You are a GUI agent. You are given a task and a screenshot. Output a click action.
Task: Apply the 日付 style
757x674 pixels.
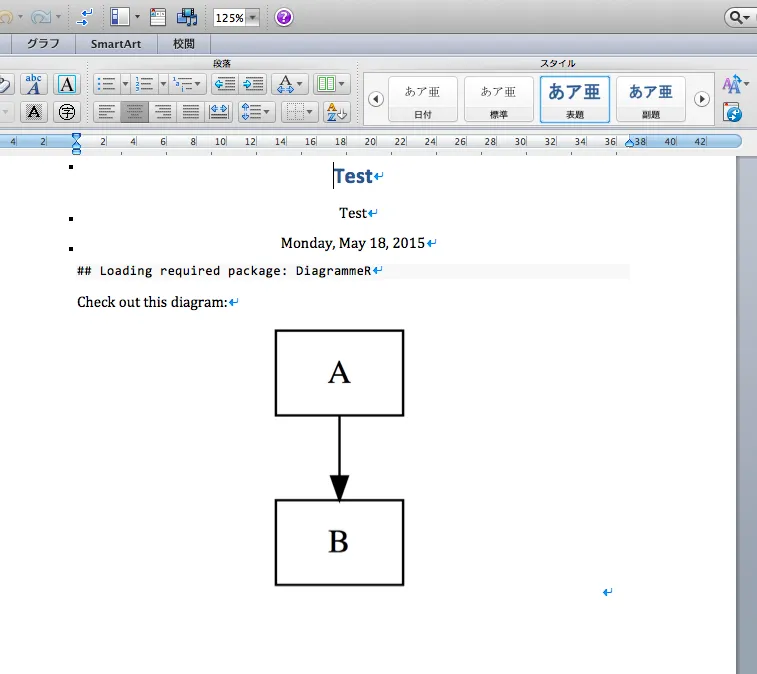click(x=422, y=99)
